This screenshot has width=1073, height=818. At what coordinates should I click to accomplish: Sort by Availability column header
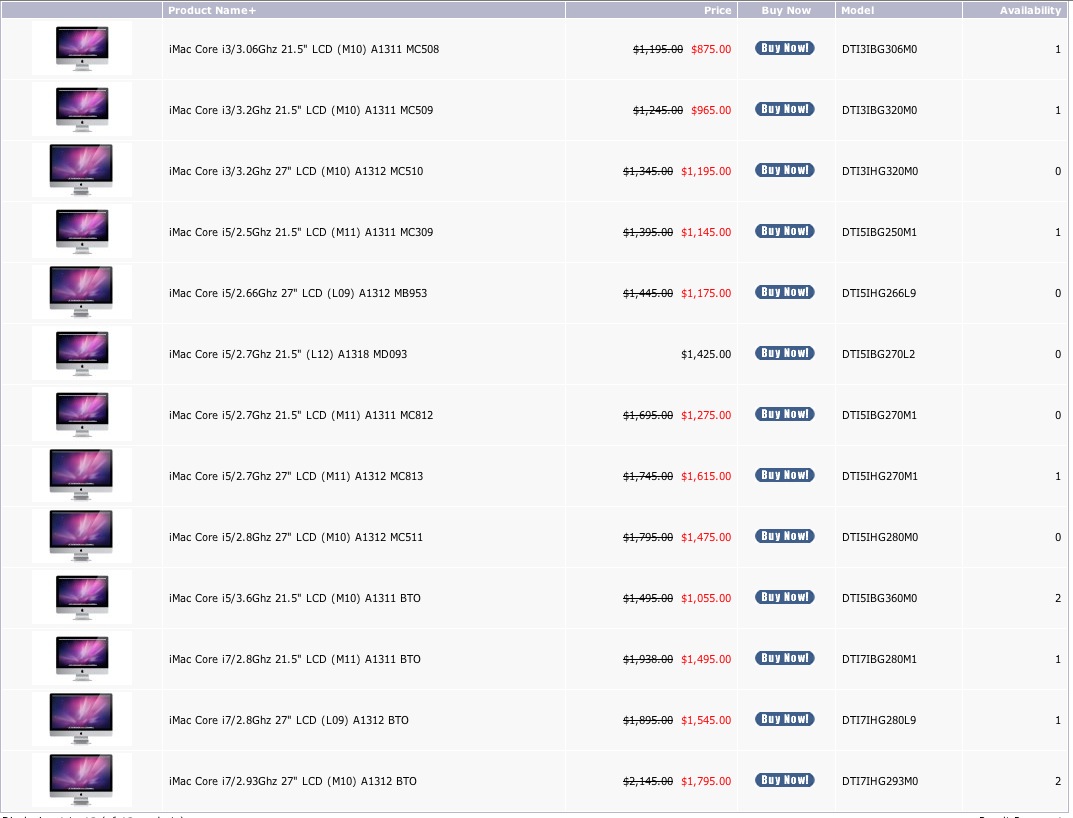point(1030,11)
